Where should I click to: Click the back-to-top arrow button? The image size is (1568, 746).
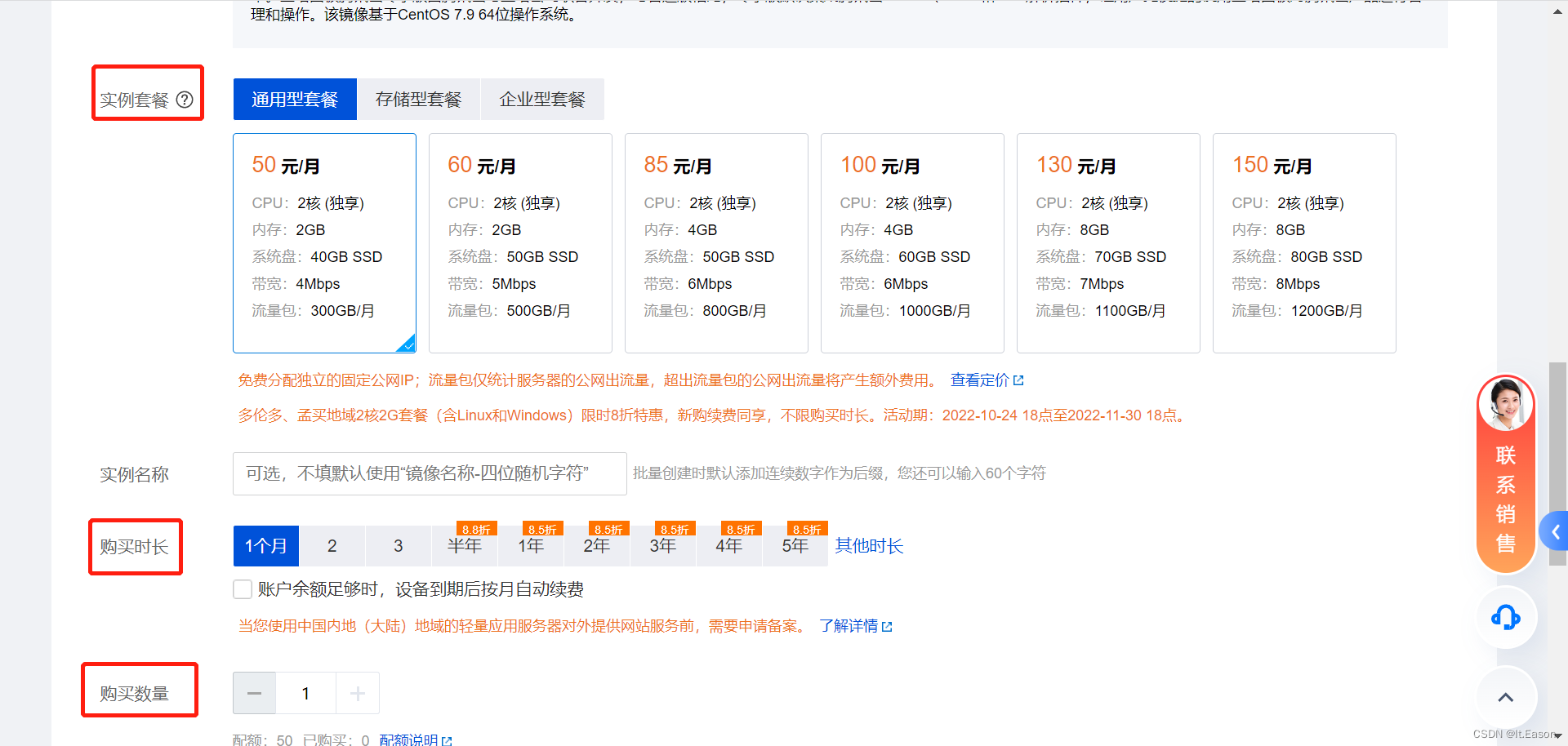[1506, 697]
